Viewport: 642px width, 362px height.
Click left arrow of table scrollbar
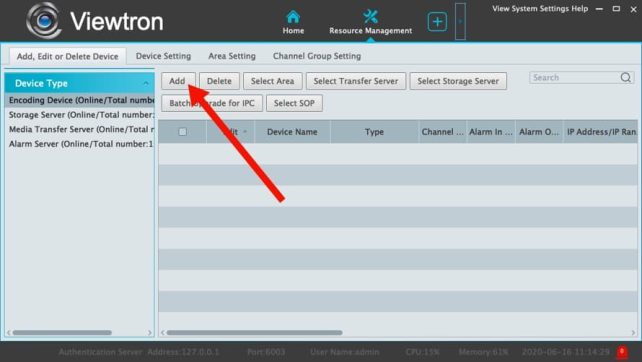click(x=163, y=333)
